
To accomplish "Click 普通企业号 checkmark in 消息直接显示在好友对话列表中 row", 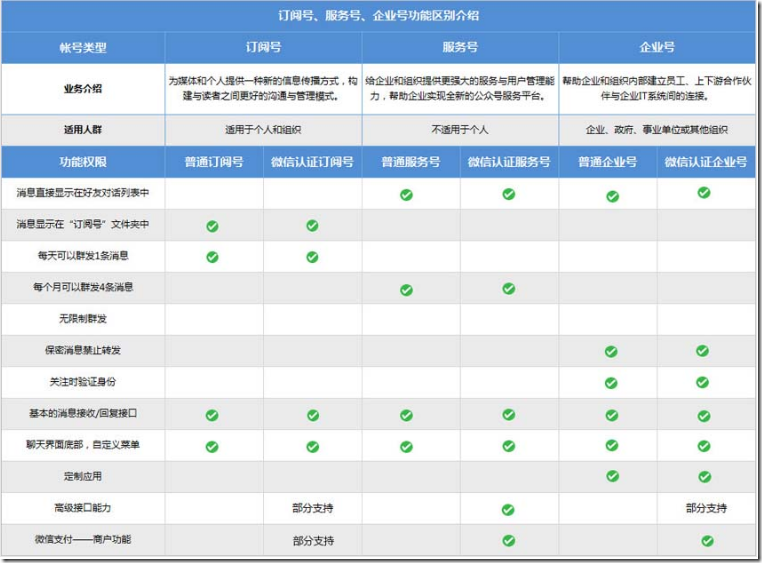I will (x=612, y=196).
